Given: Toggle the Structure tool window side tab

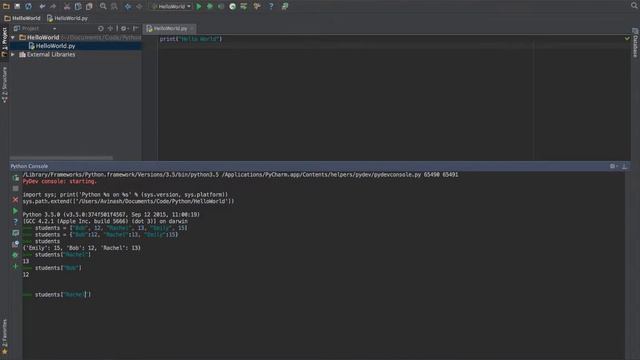Looking at the screenshot, I should (x=4, y=85).
